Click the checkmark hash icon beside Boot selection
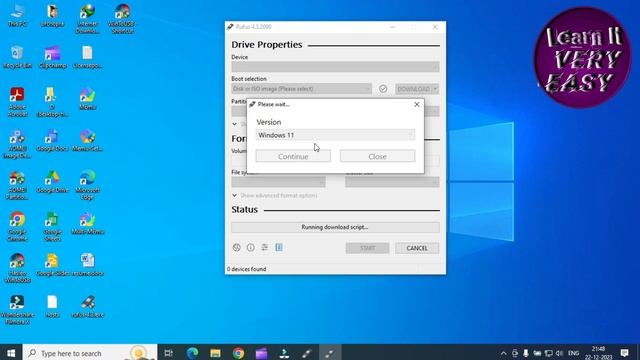Image resolution: width=640 pixels, height=360 pixels. [x=383, y=89]
